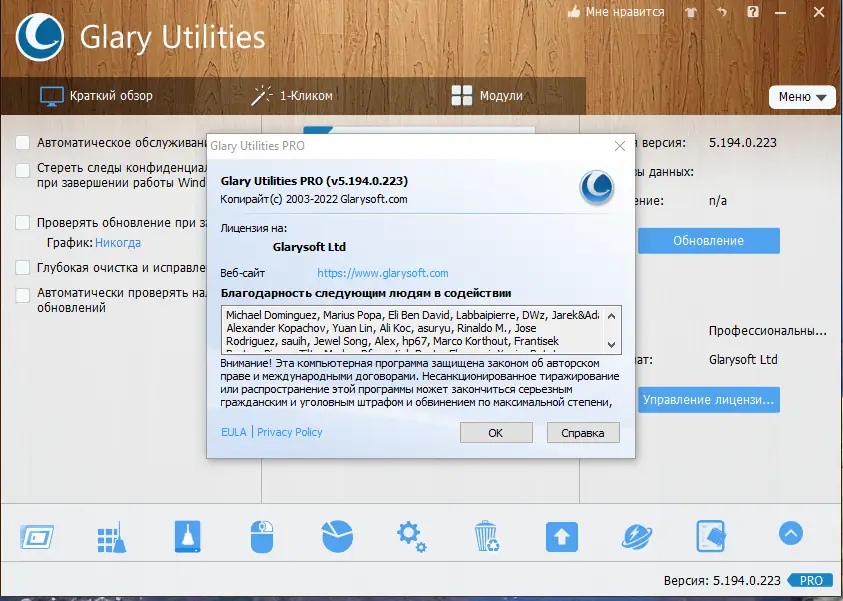
Task: Open the File Shredder / notes icon
Action: point(711,536)
